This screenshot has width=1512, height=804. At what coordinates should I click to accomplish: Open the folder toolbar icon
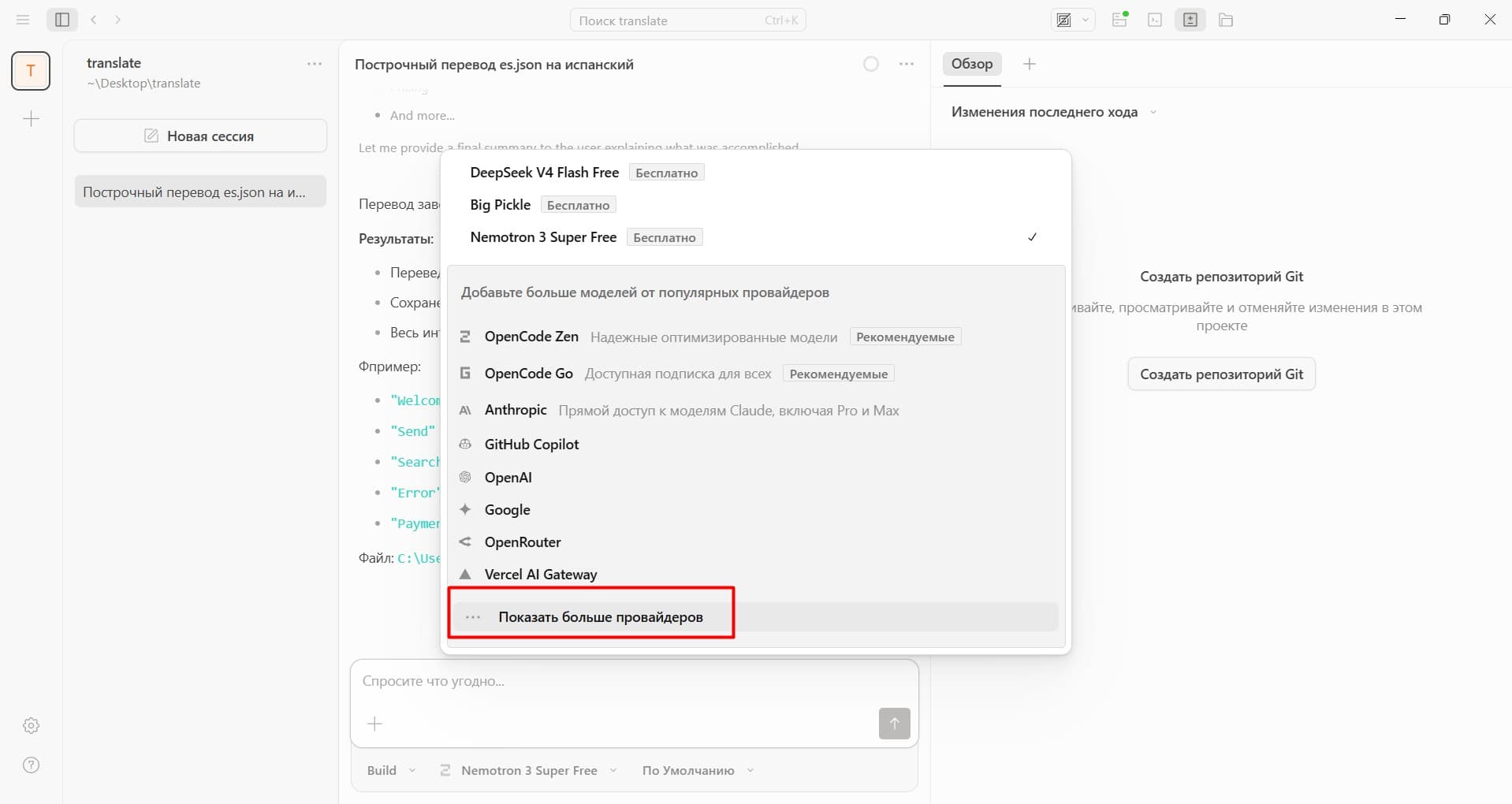(x=1226, y=20)
